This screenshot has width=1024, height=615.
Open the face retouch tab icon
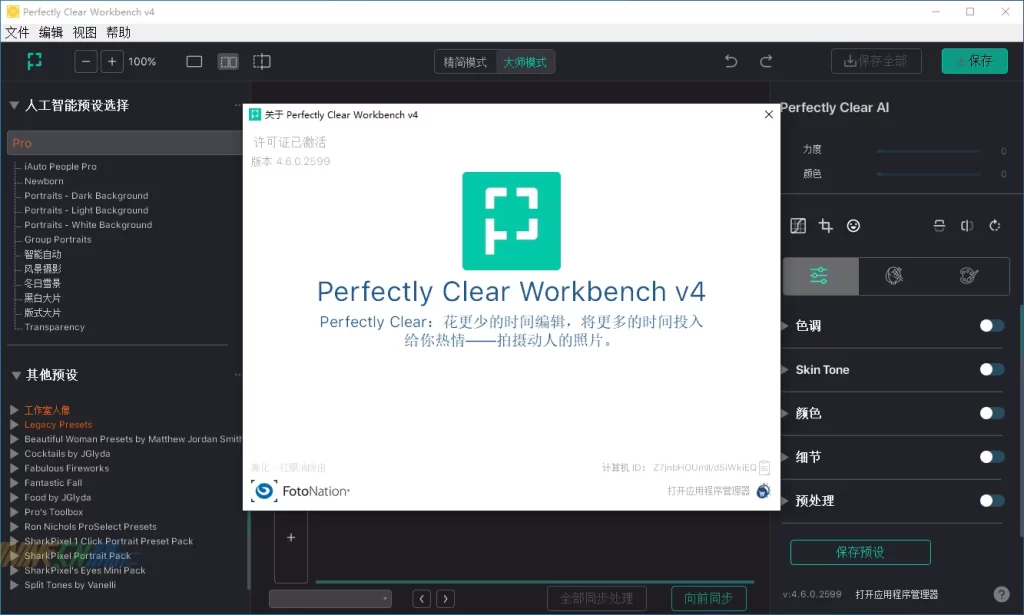(895, 276)
